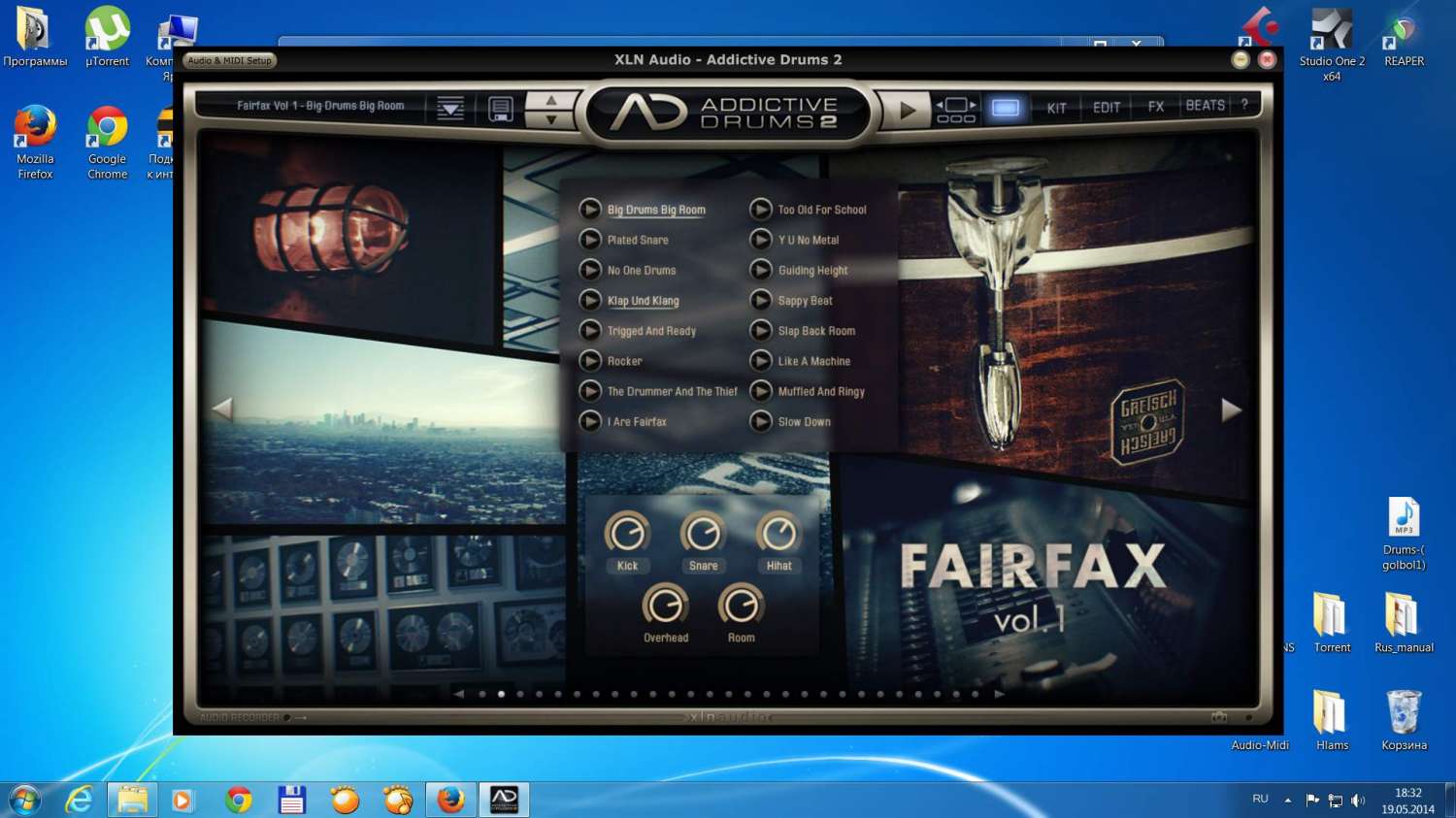Click the help question mark button

[x=1244, y=105]
